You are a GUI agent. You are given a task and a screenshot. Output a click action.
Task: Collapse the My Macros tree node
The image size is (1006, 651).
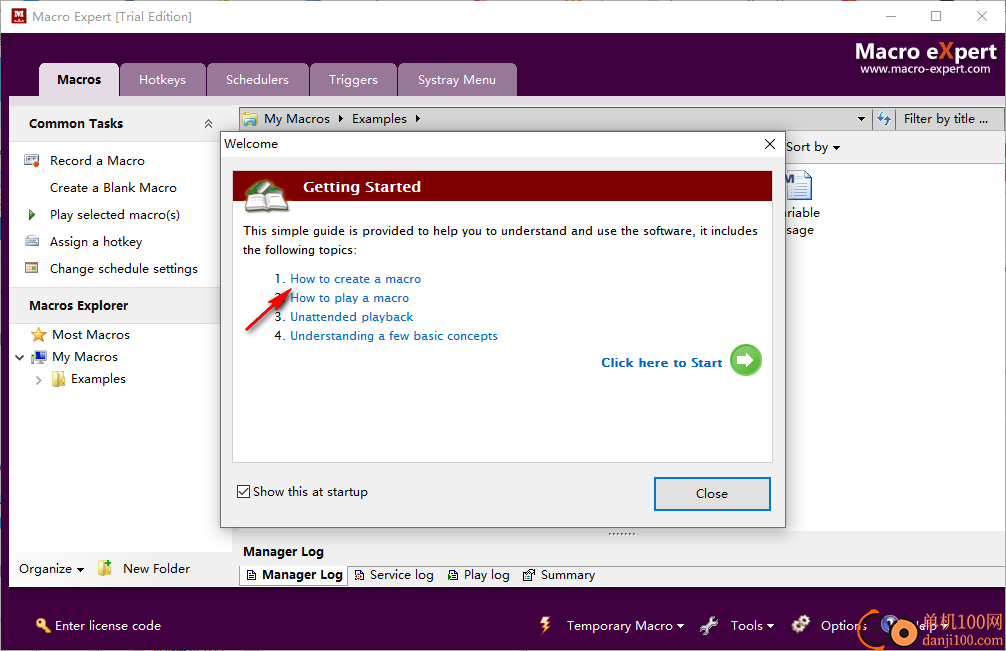coord(20,357)
